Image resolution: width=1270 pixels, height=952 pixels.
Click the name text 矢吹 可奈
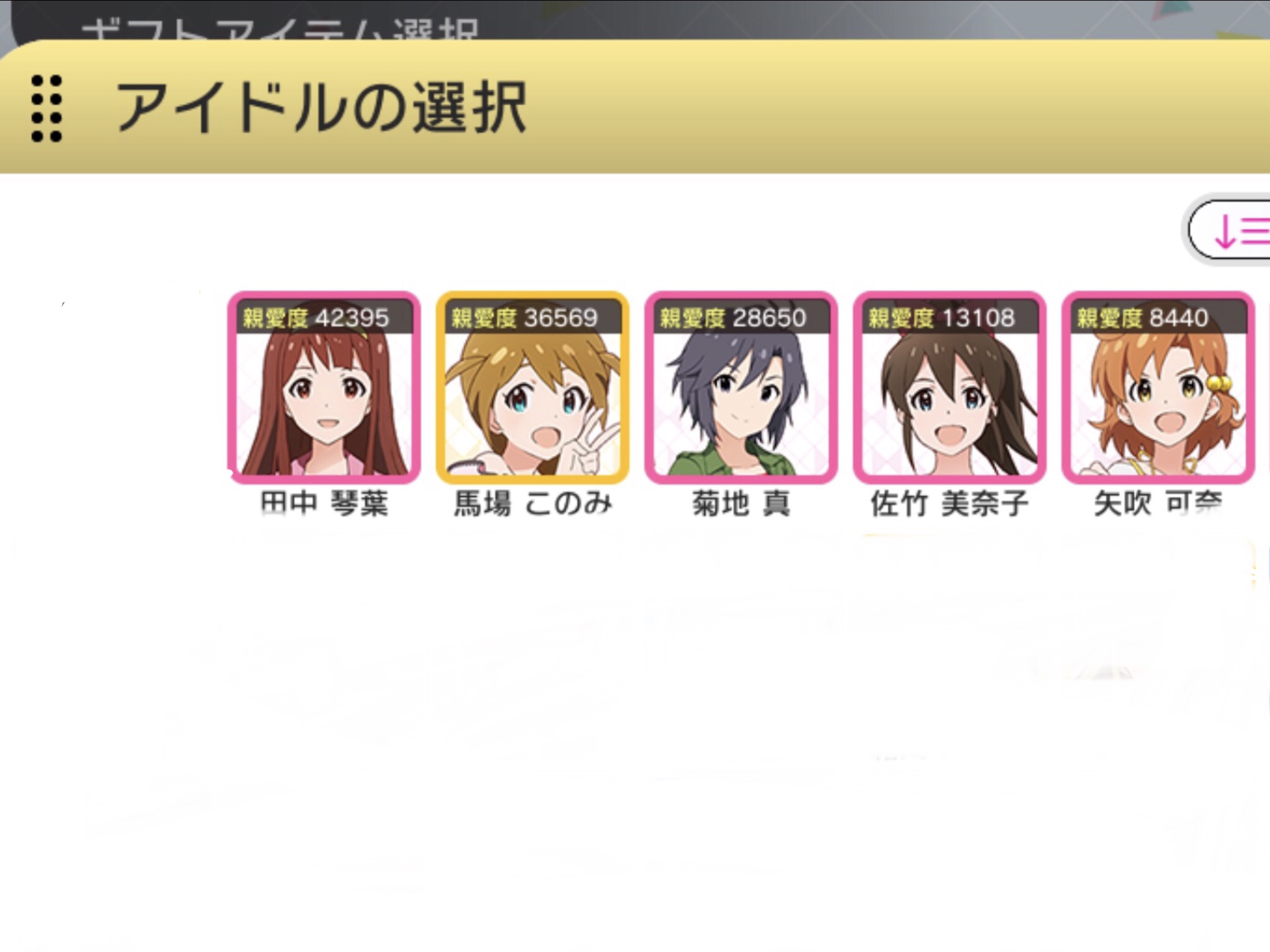1158,503
